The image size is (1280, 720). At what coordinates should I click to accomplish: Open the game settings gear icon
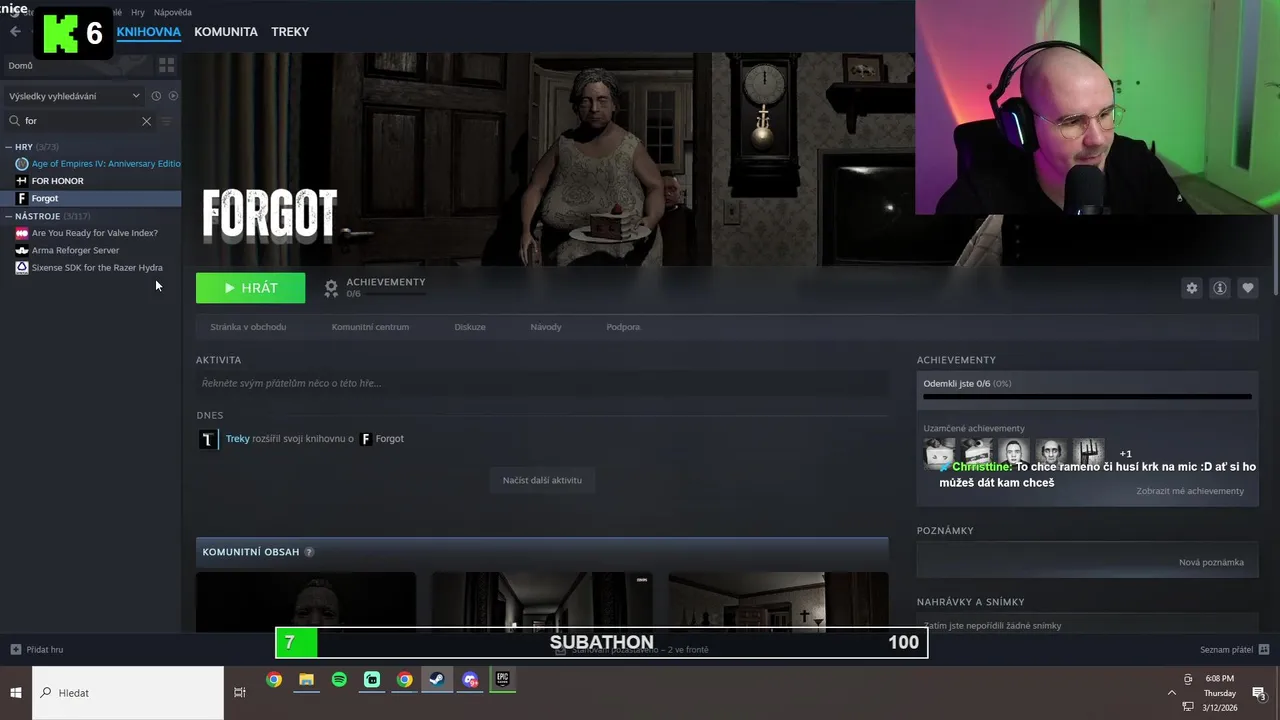coord(1191,288)
